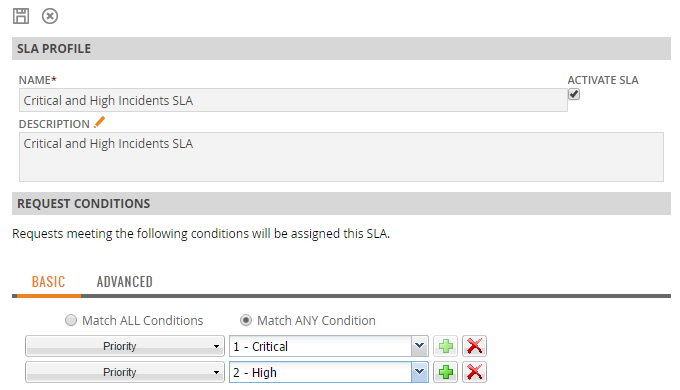The image size is (680, 390).
Task: Edit the description using the orange pencil icon
Action: pos(99,122)
